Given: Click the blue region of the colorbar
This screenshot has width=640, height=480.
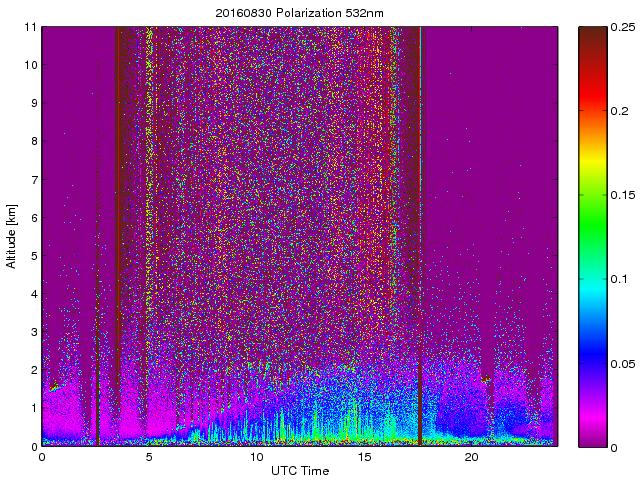Looking at the screenshot, I should coord(593,355).
